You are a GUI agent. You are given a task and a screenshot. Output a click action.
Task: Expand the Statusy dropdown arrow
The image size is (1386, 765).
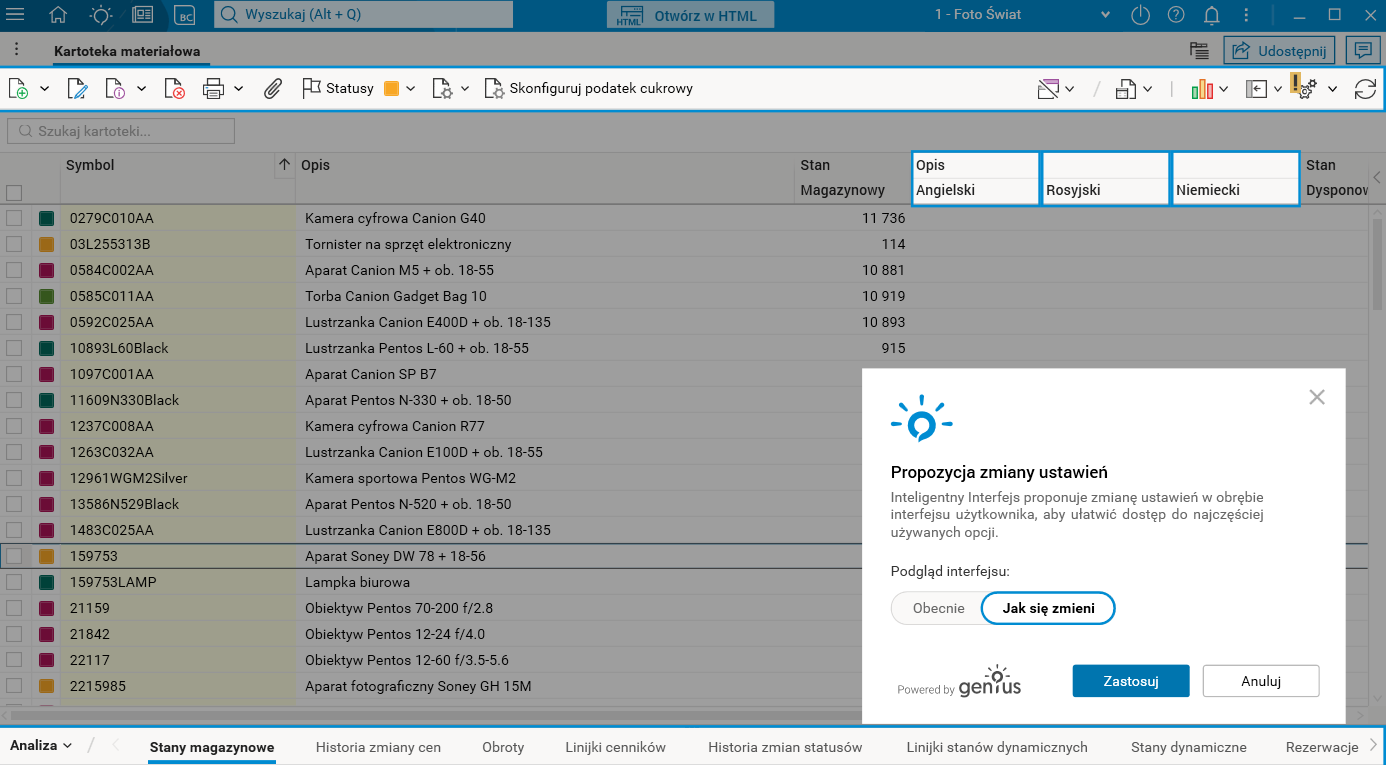click(x=410, y=89)
